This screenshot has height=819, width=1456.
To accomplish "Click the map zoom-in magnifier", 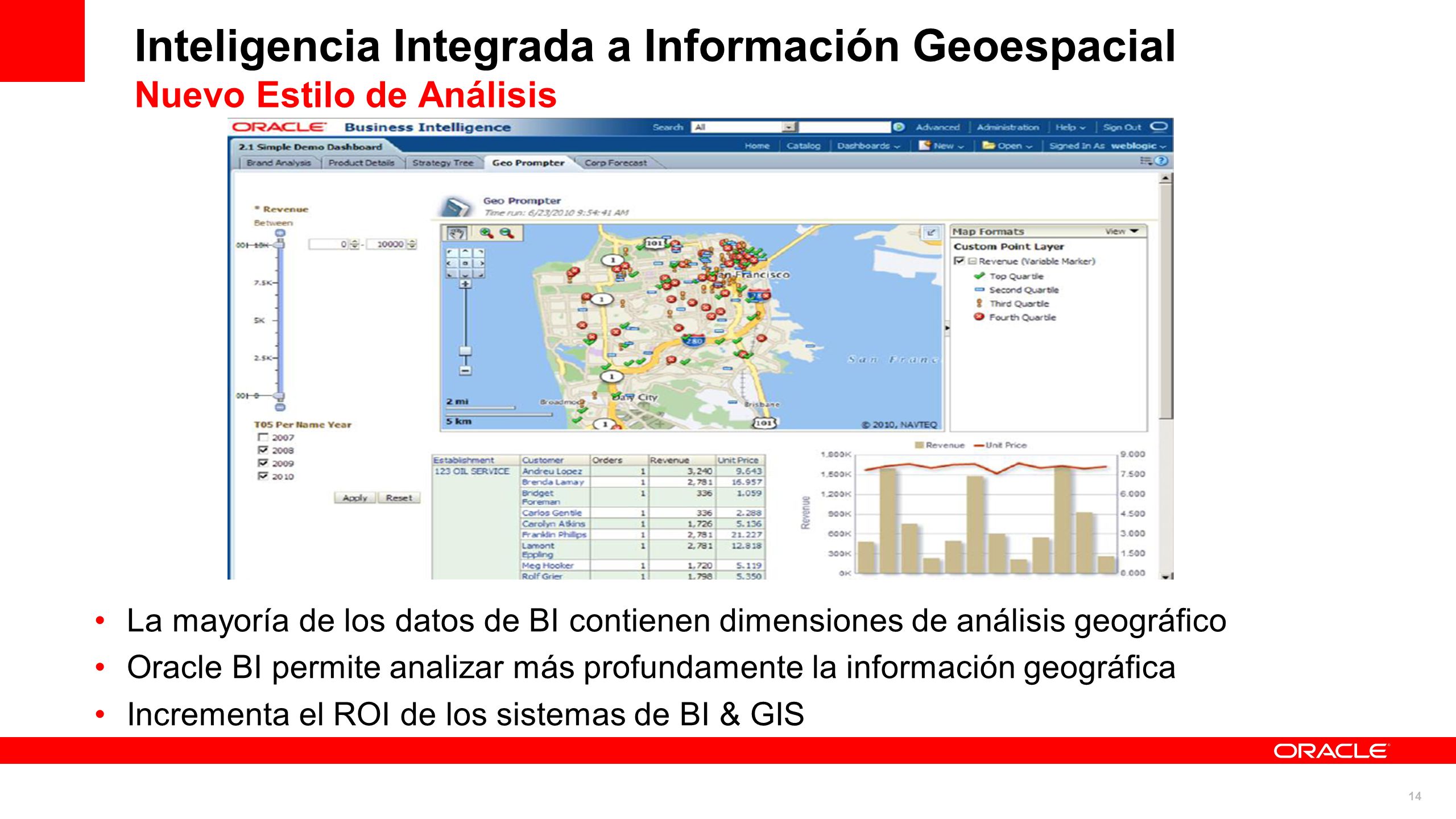I will pyautogui.click(x=487, y=233).
